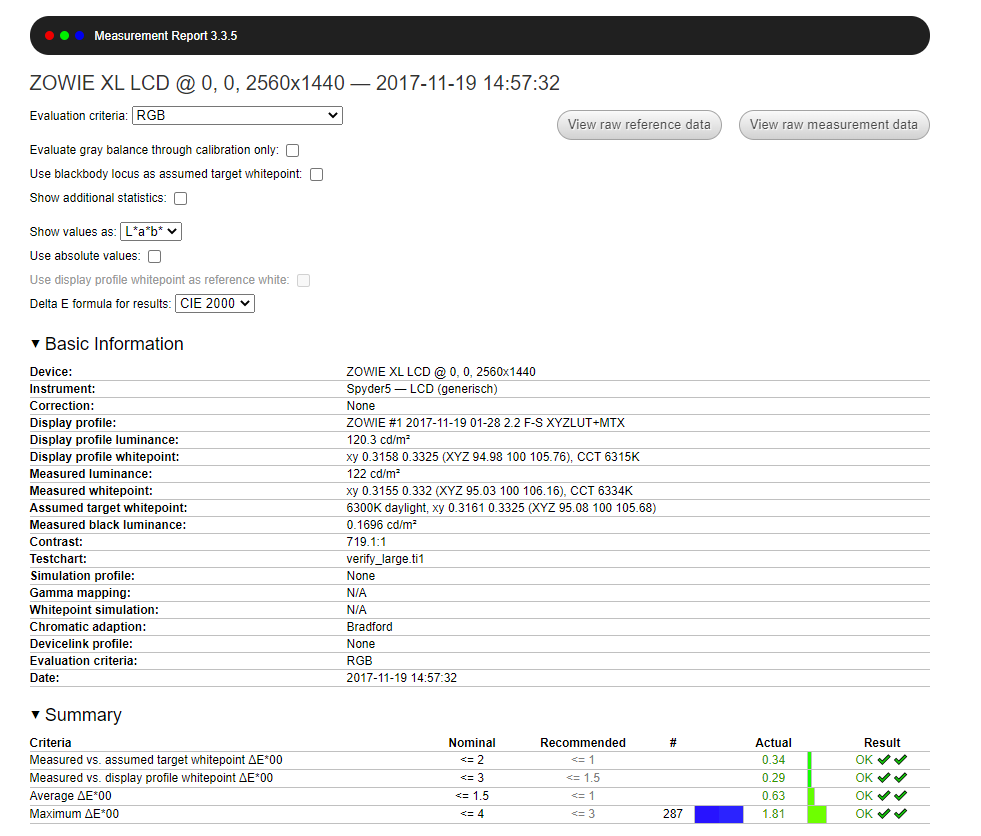This screenshot has width=981, height=836.
Task: Click Maximum ΔE*00 criteria label
Action: coord(74,814)
